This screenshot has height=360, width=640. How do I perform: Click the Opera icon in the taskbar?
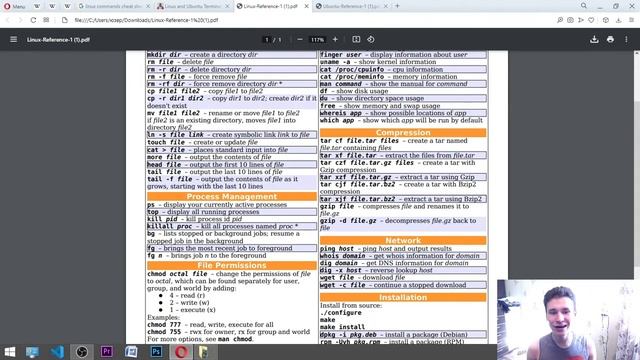click(x=181, y=352)
